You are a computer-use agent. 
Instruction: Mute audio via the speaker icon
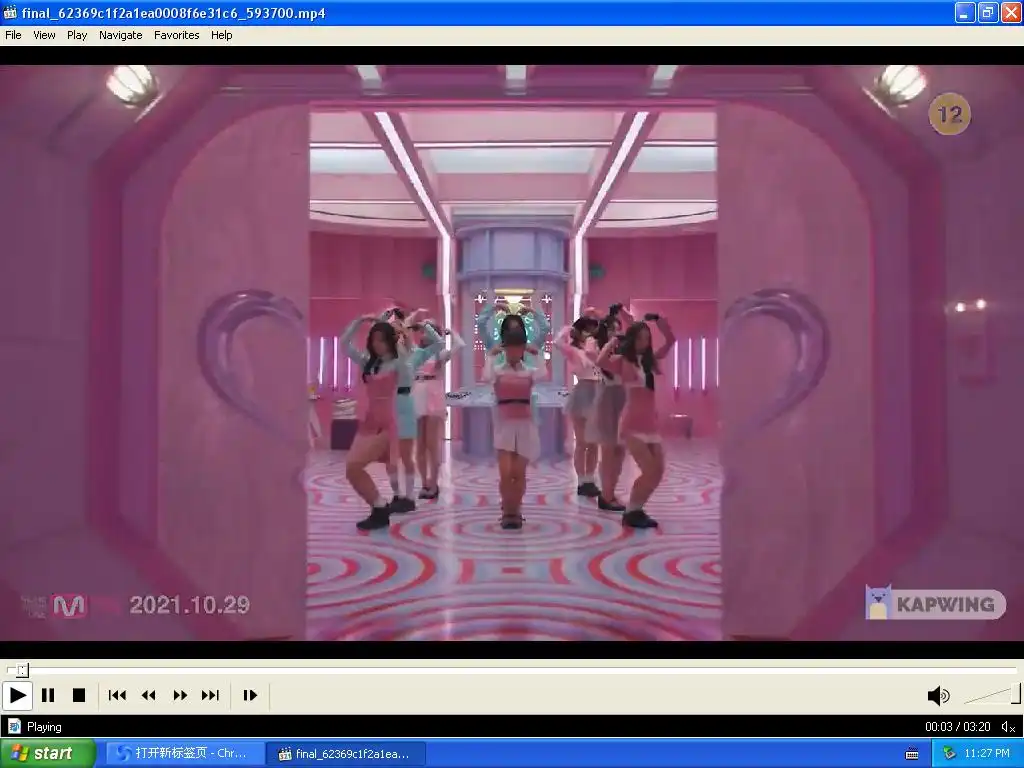click(x=938, y=696)
